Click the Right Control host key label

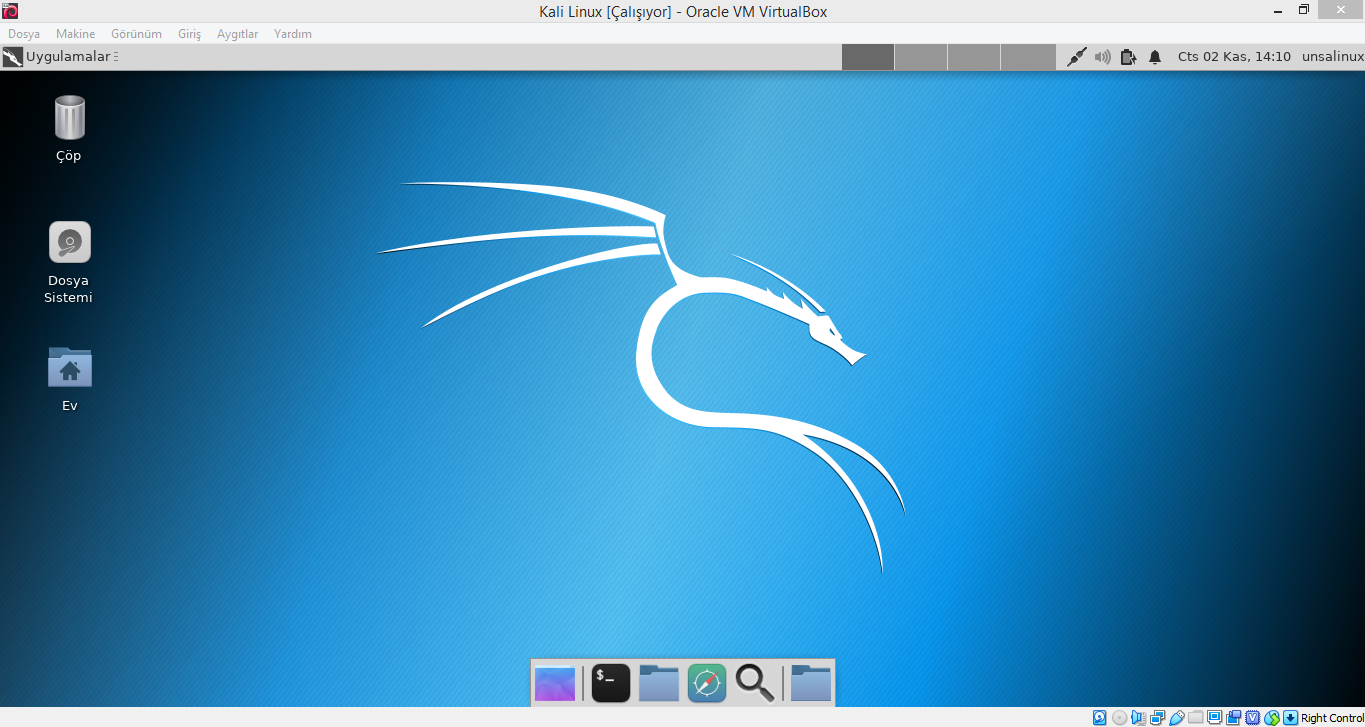point(1332,718)
